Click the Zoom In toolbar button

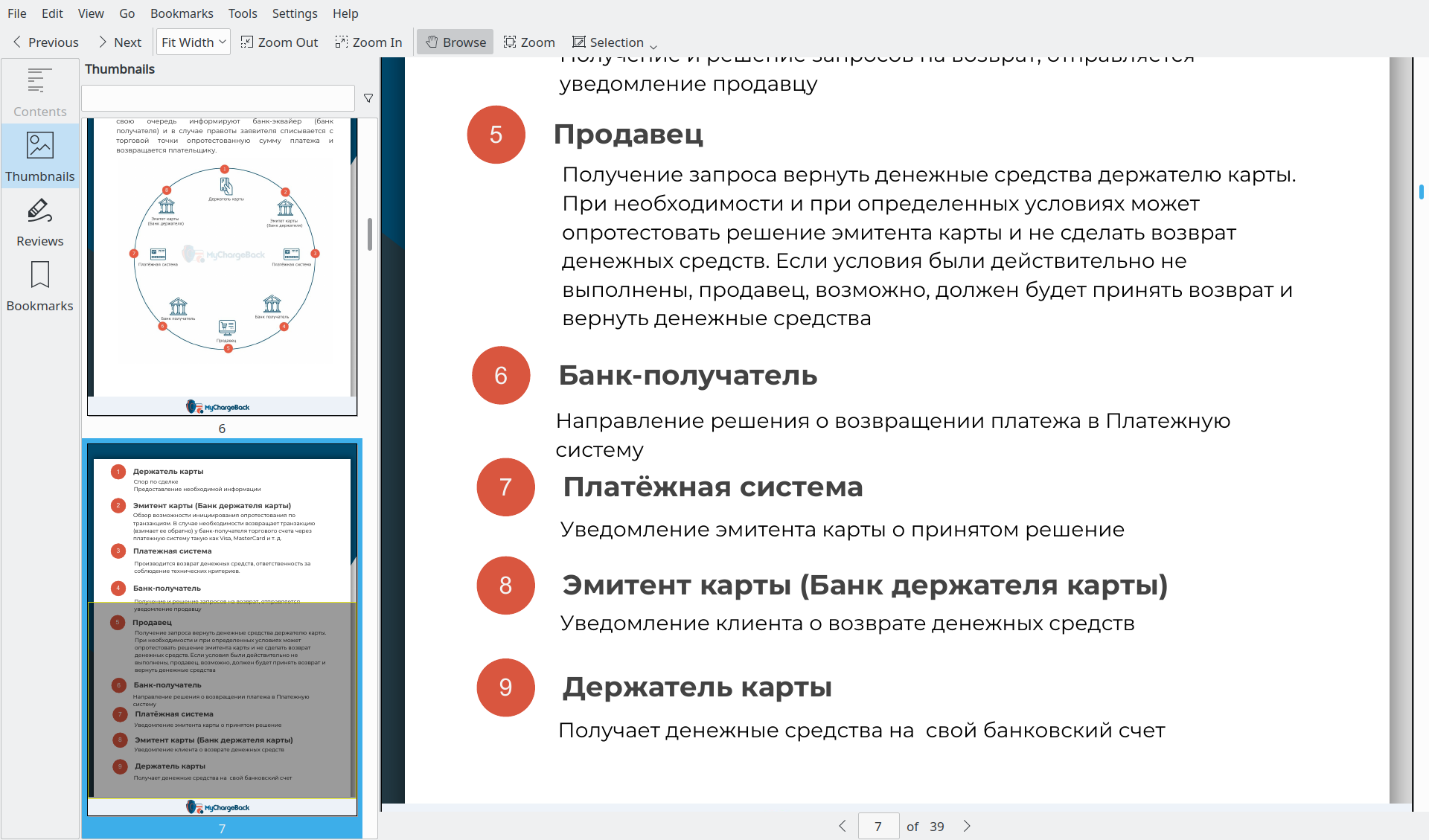[x=368, y=42]
